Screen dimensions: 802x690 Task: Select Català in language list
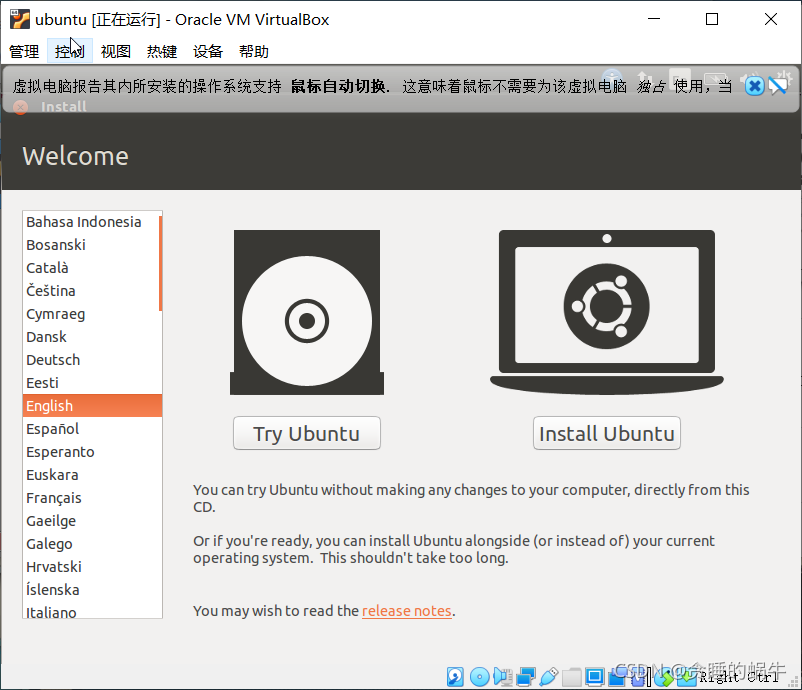[91, 268]
